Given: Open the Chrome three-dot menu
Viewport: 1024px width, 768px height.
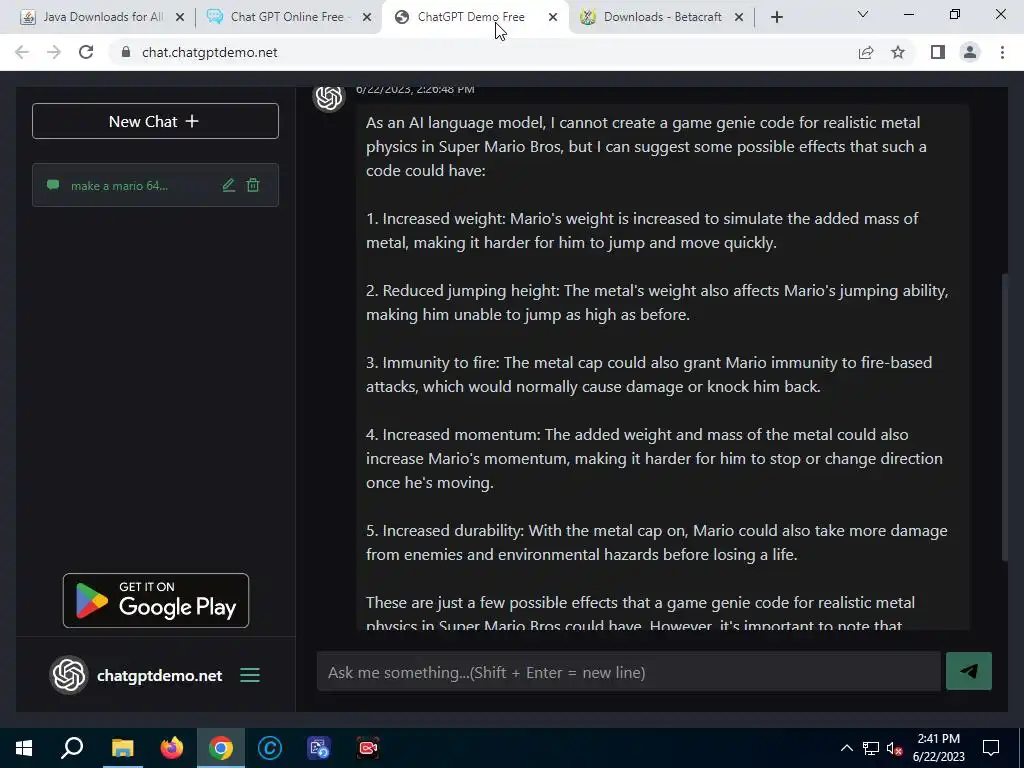Looking at the screenshot, I should [x=1002, y=52].
